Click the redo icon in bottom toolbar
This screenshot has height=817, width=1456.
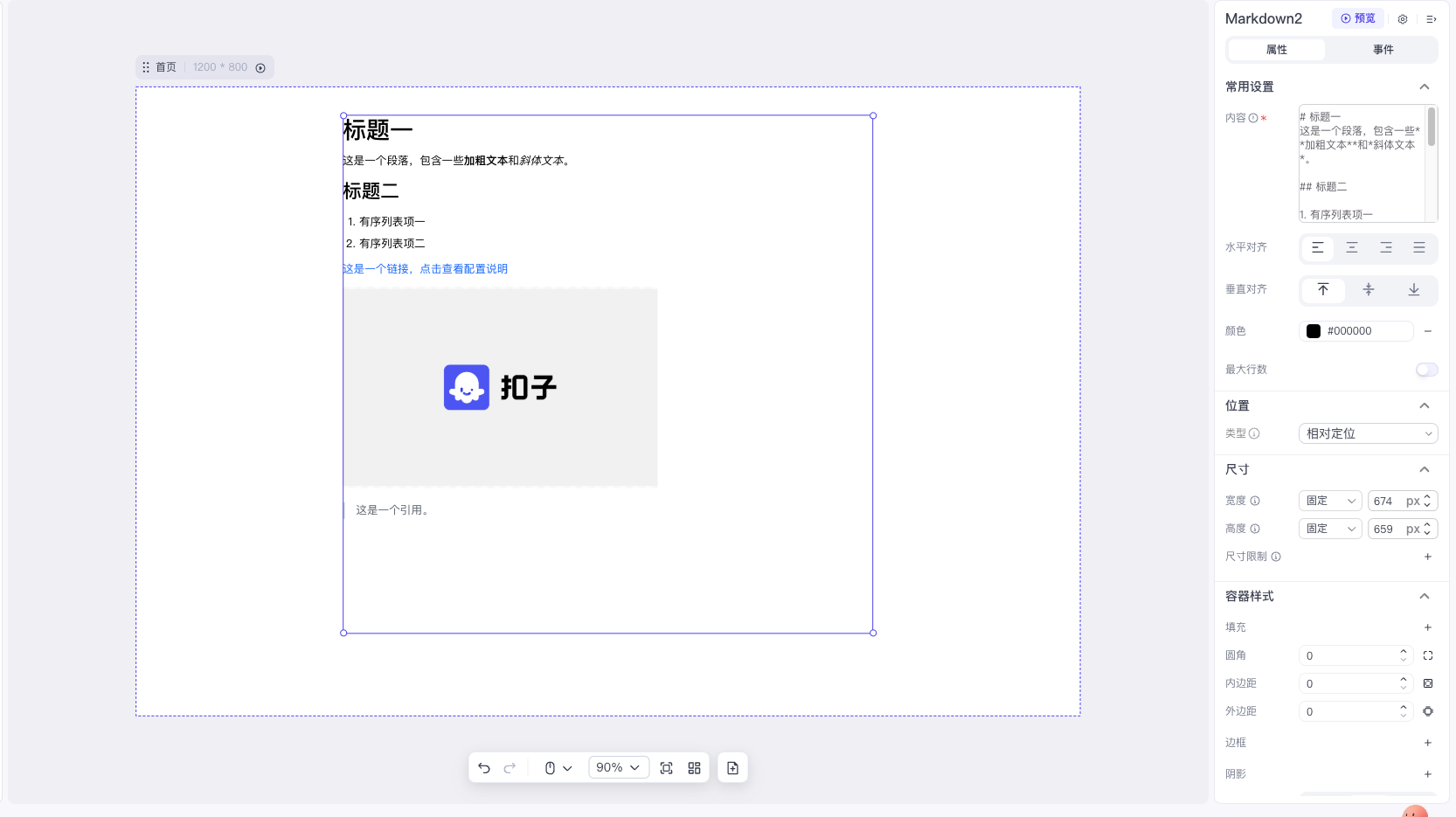(x=511, y=767)
